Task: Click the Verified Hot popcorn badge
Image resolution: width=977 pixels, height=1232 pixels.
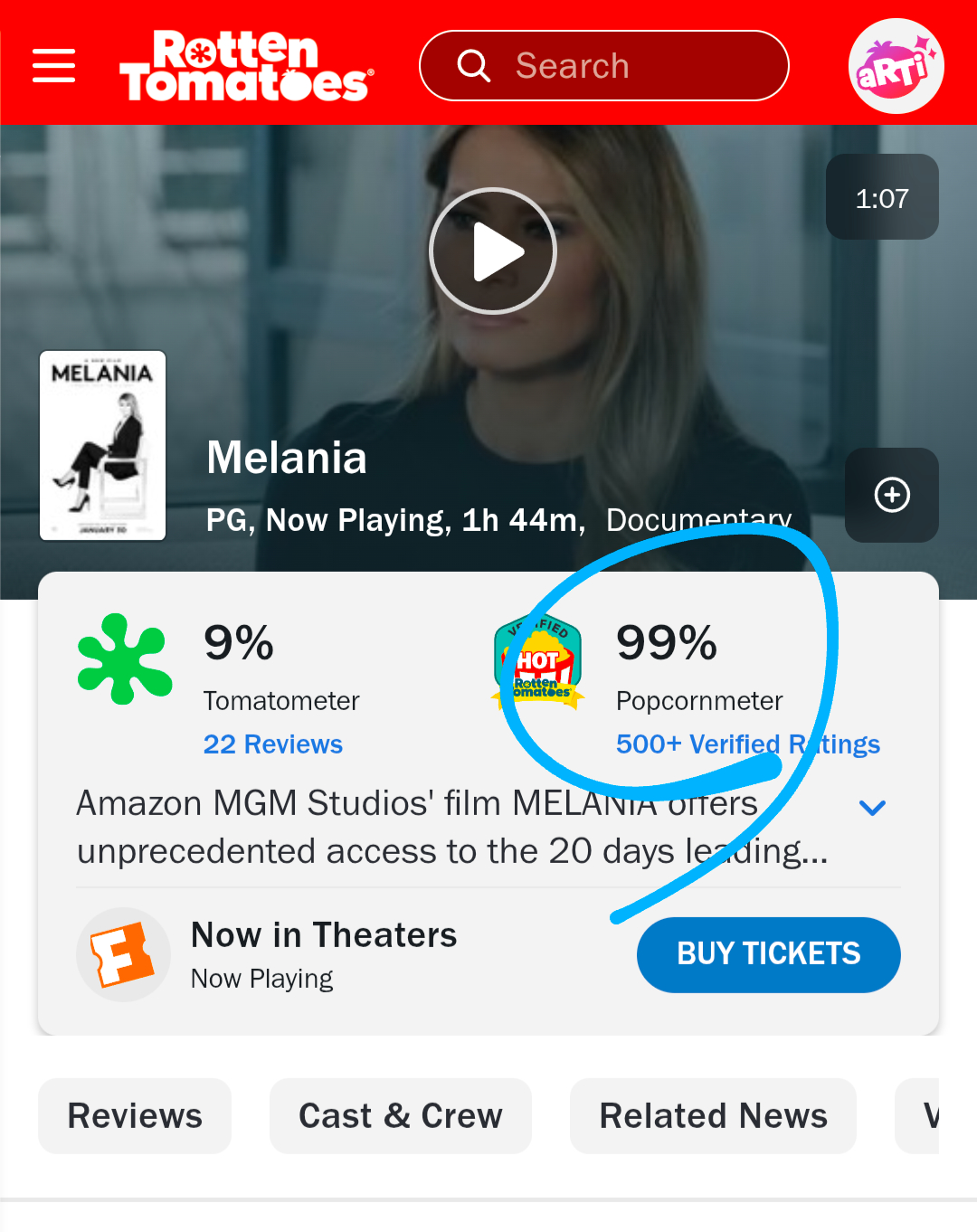Action: click(539, 662)
